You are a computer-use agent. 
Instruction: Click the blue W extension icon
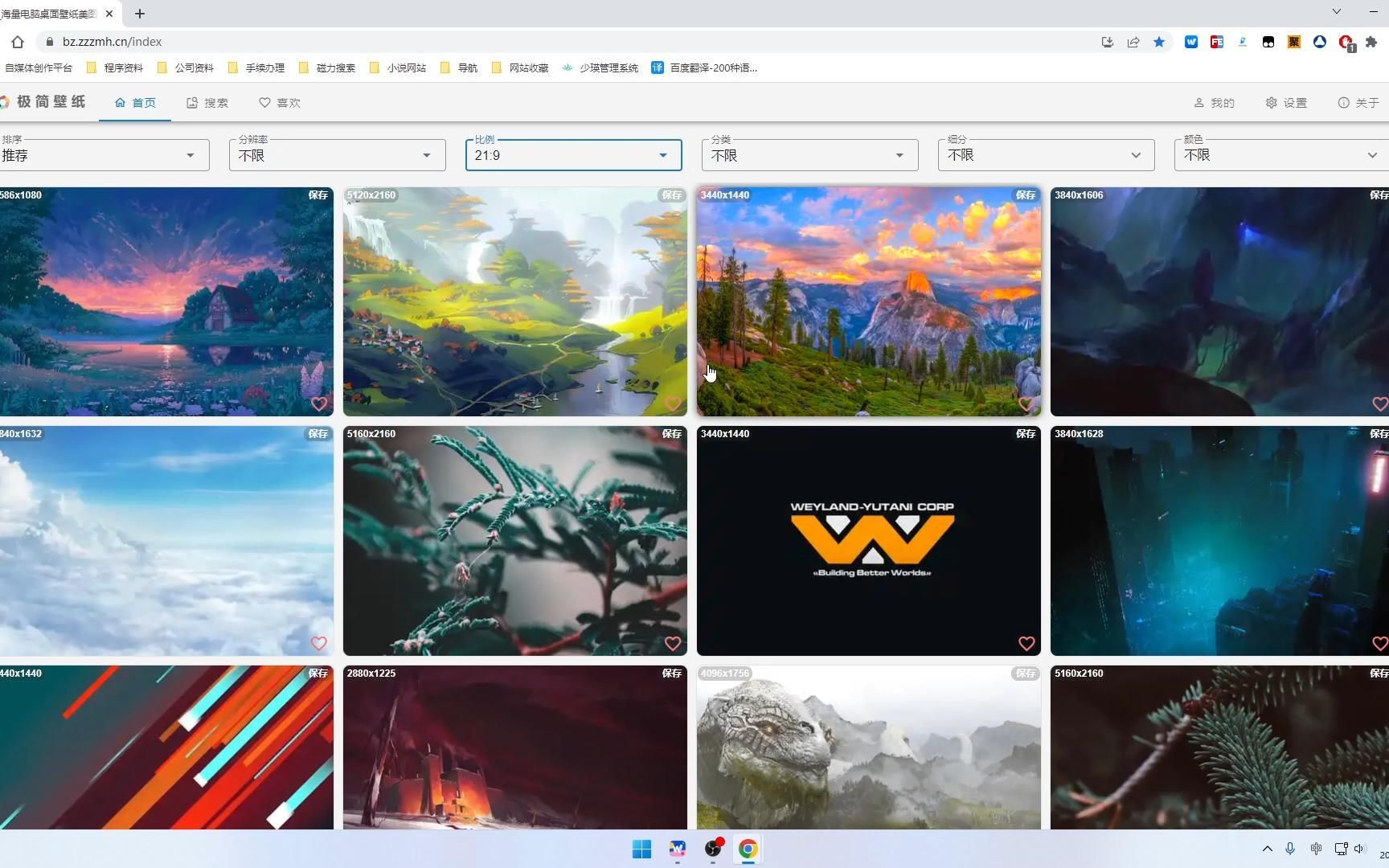1191,42
